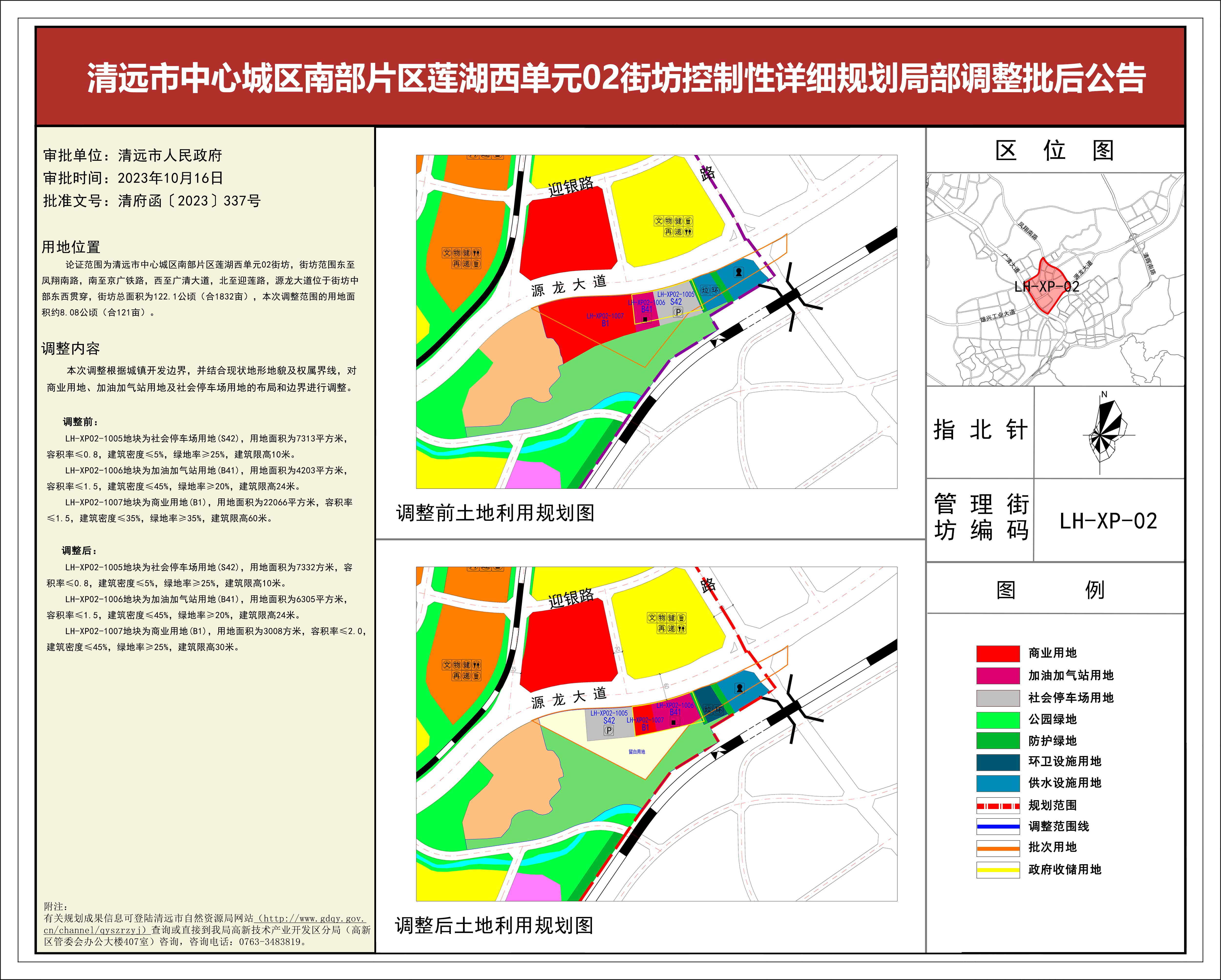Click the dark teal 环卫设施用地 legend swatch
The image size is (1221, 980).
click(x=998, y=762)
